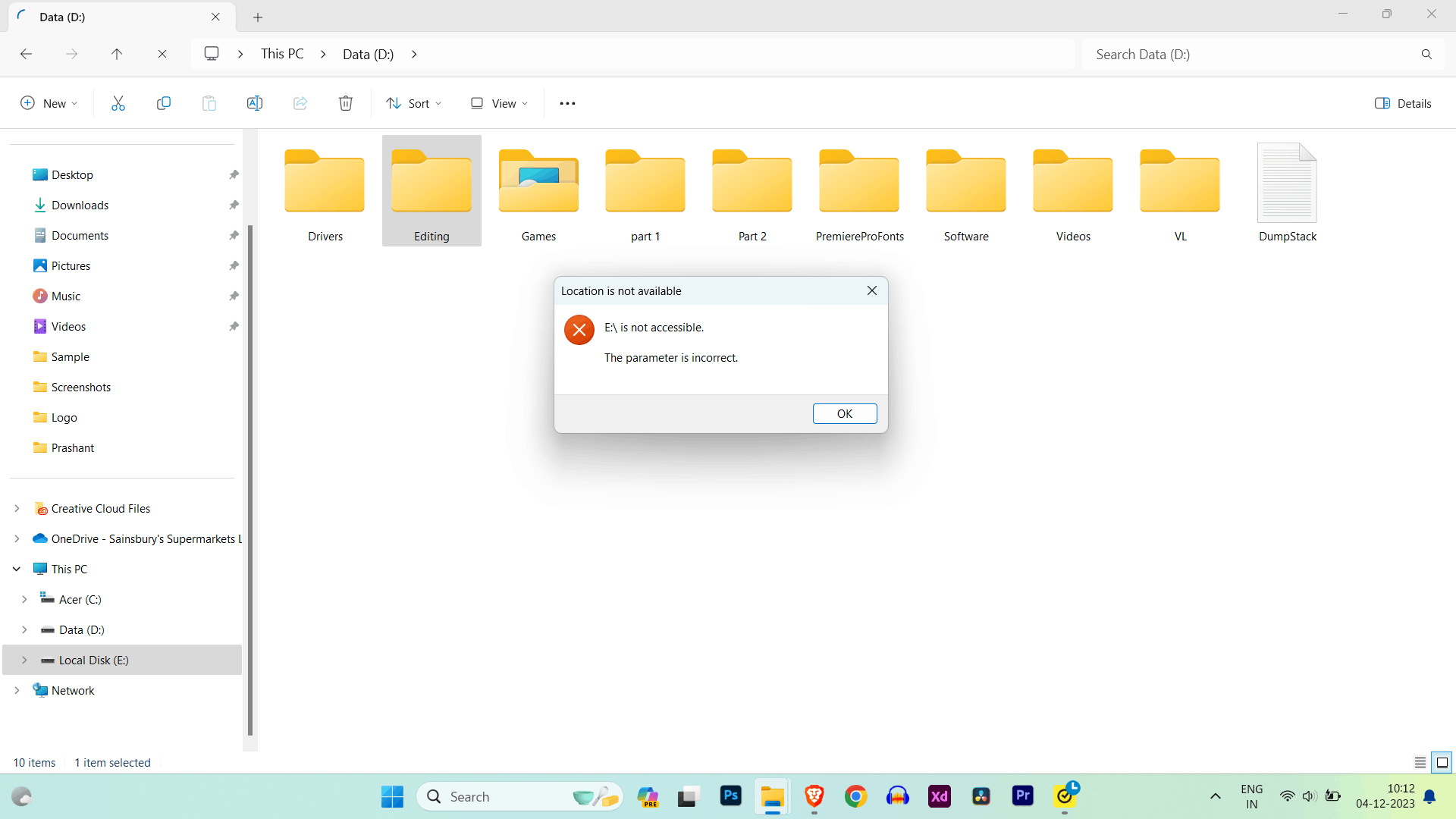Collapse the This PC tree node
The height and width of the screenshot is (819, 1456).
17,570
